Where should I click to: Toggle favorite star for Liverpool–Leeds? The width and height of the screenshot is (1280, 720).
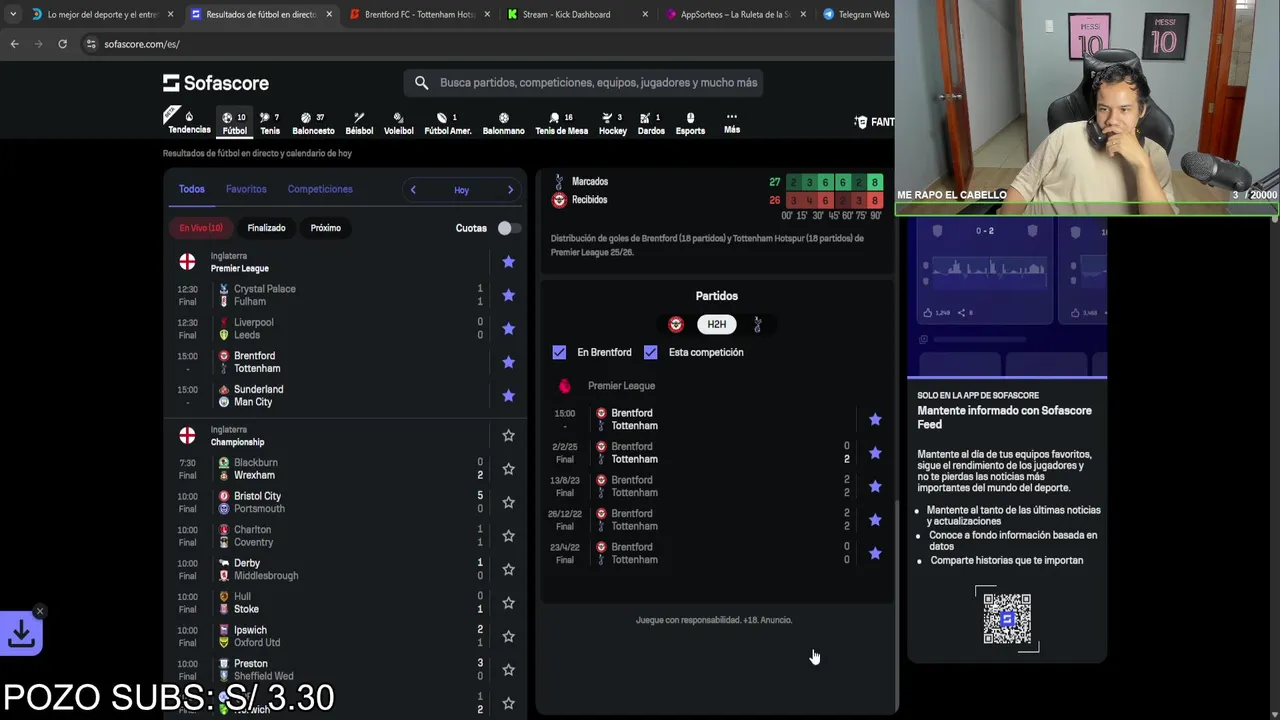508,329
